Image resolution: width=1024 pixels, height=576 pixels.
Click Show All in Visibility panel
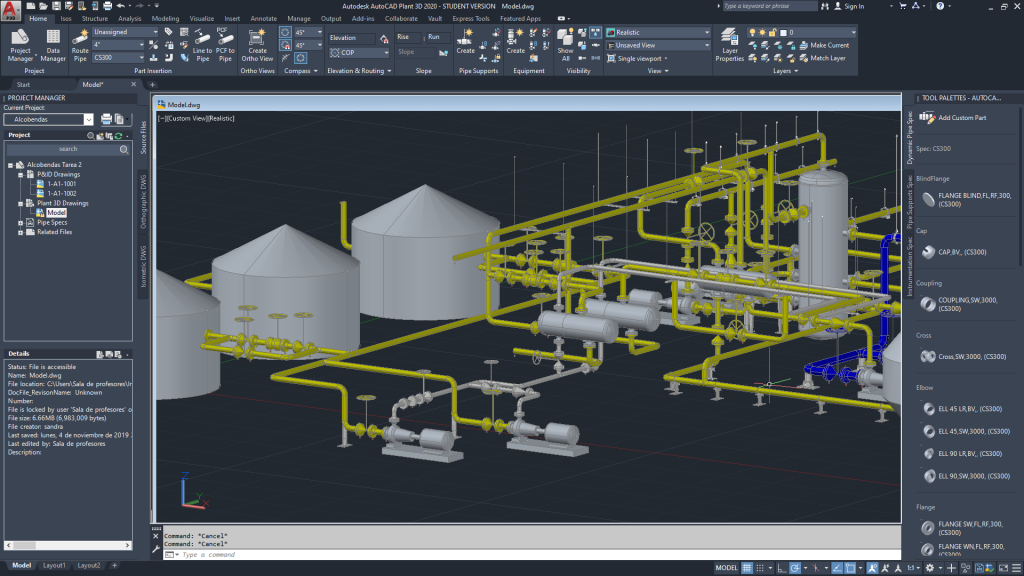point(566,45)
